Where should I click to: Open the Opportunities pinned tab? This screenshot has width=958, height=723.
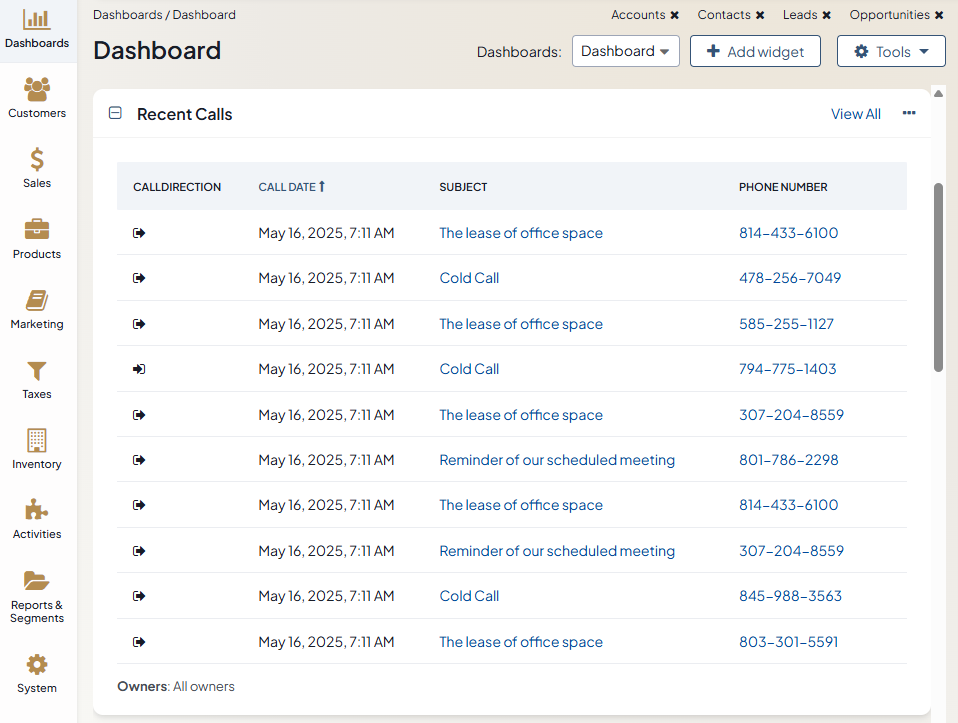coord(889,15)
